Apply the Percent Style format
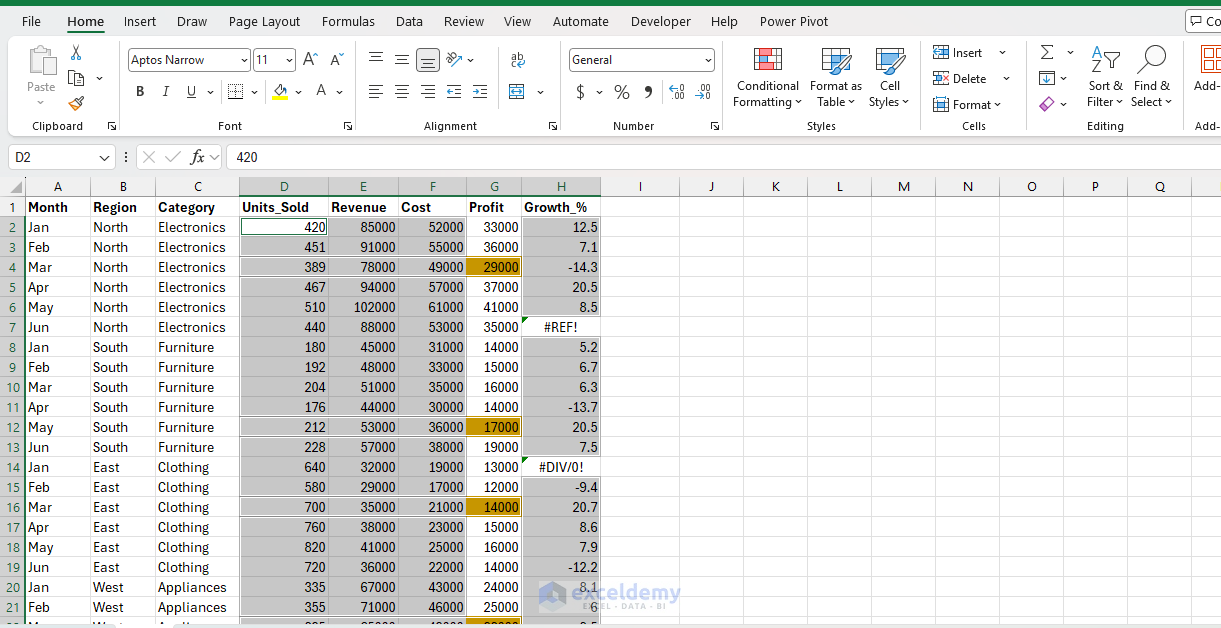The width and height of the screenshot is (1221, 628). click(622, 92)
